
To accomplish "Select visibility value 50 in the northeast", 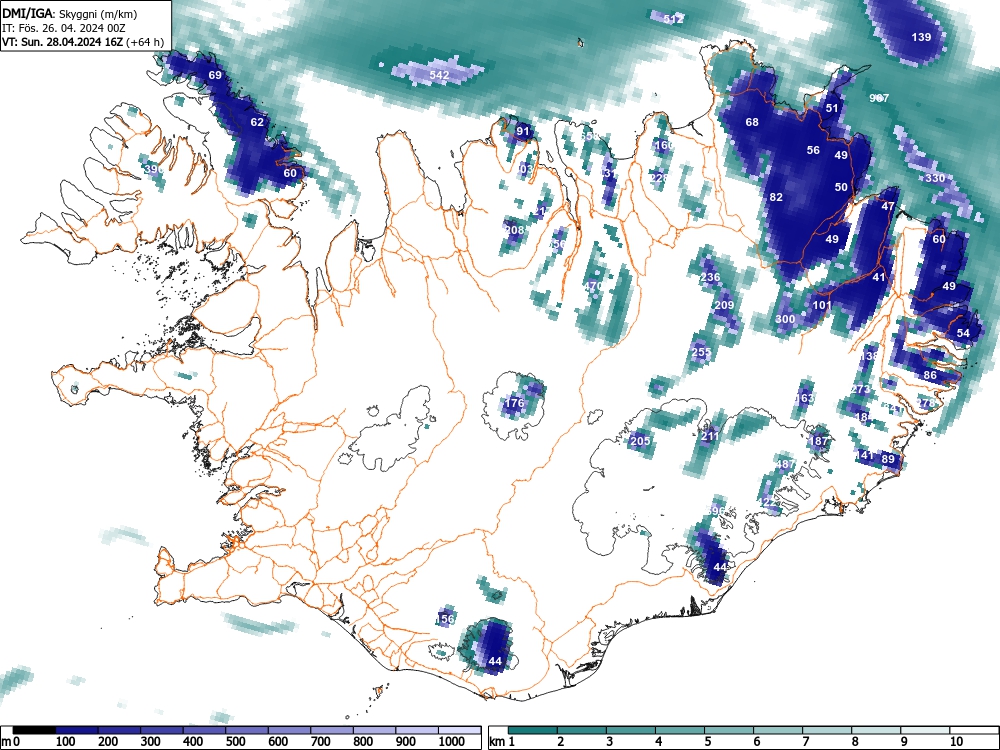I will pos(841,187).
